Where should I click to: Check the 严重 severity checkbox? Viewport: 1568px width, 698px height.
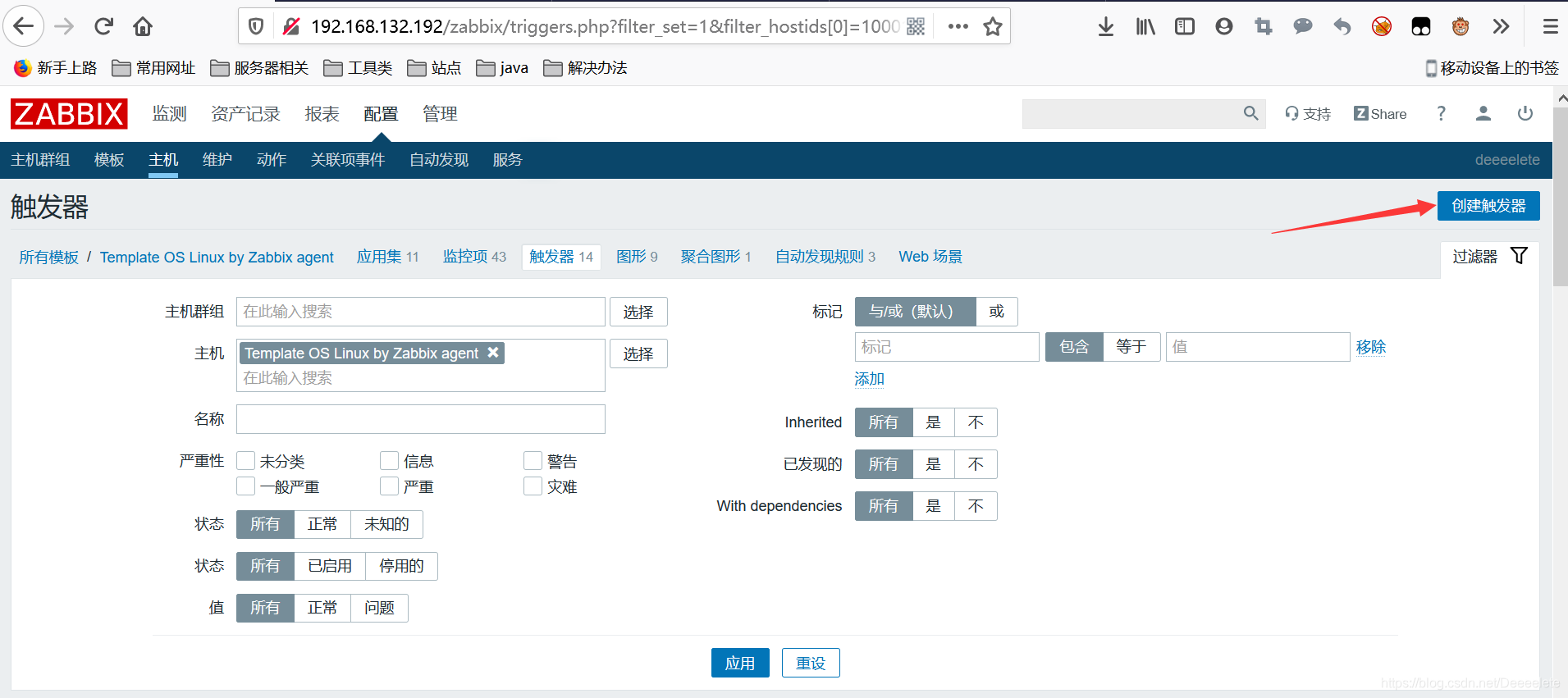pos(389,486)
